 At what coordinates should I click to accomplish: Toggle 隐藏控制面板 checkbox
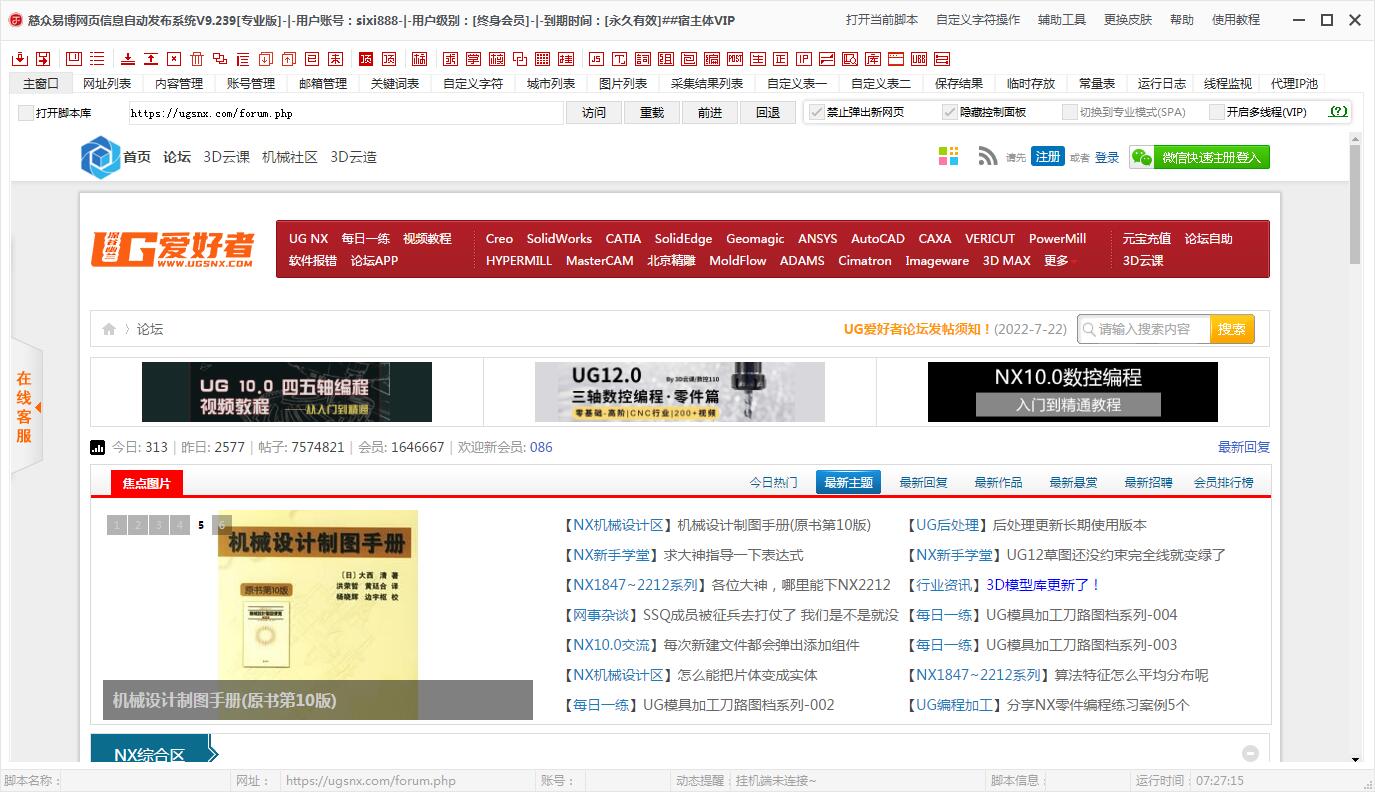(950, 112)
